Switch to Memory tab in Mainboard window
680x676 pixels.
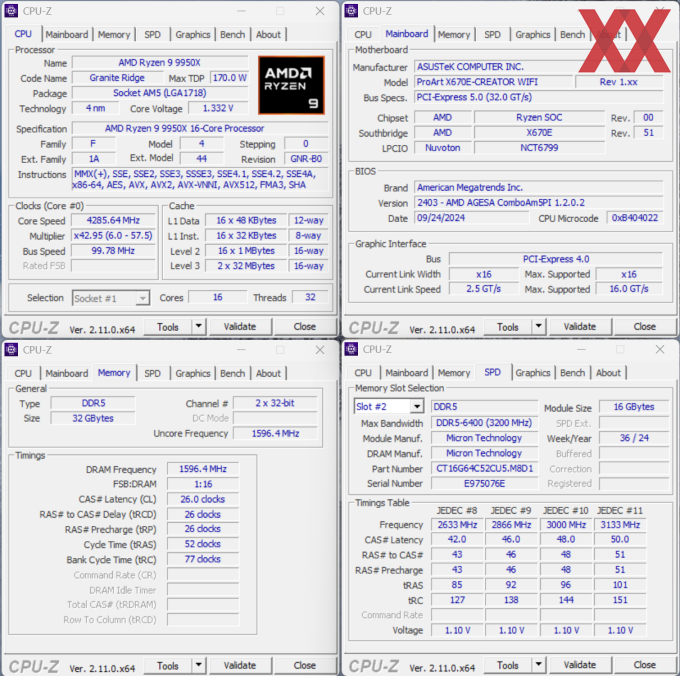[454, 35]
